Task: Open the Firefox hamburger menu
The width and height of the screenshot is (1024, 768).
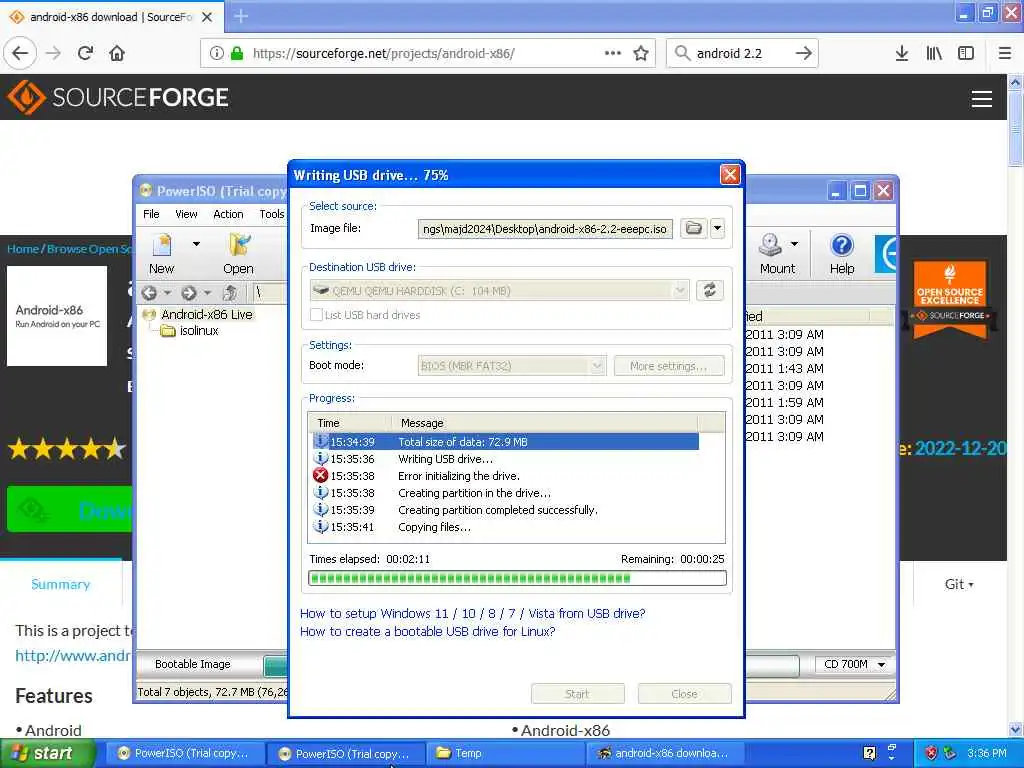Action: pyautogui.click(x=1005, y=54)
